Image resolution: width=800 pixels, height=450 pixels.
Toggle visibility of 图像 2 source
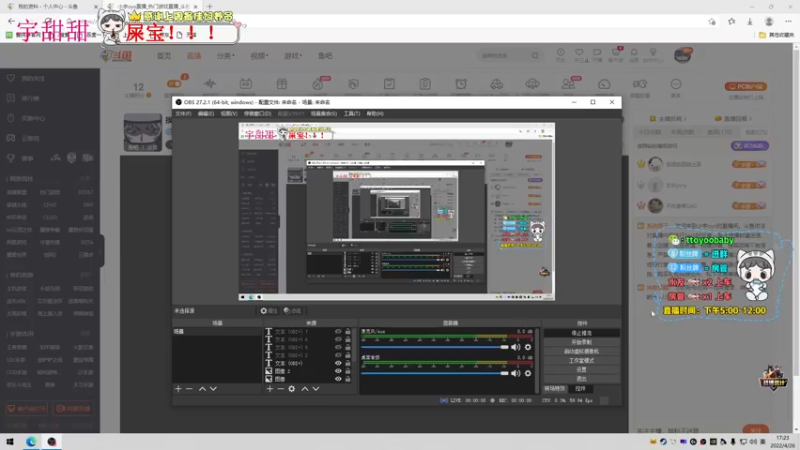338,371
